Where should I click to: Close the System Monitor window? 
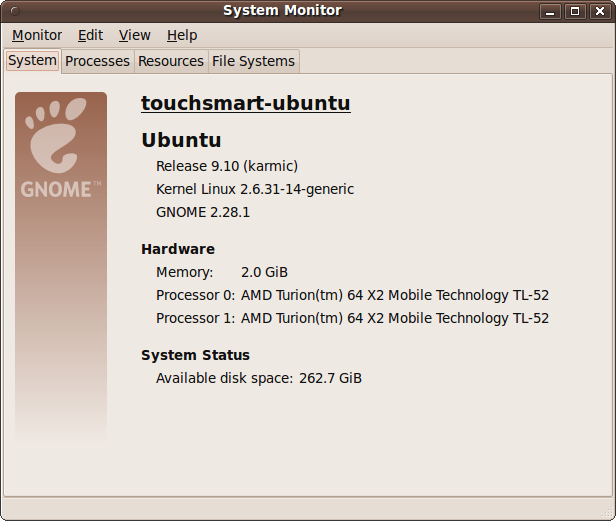[600, 11]
